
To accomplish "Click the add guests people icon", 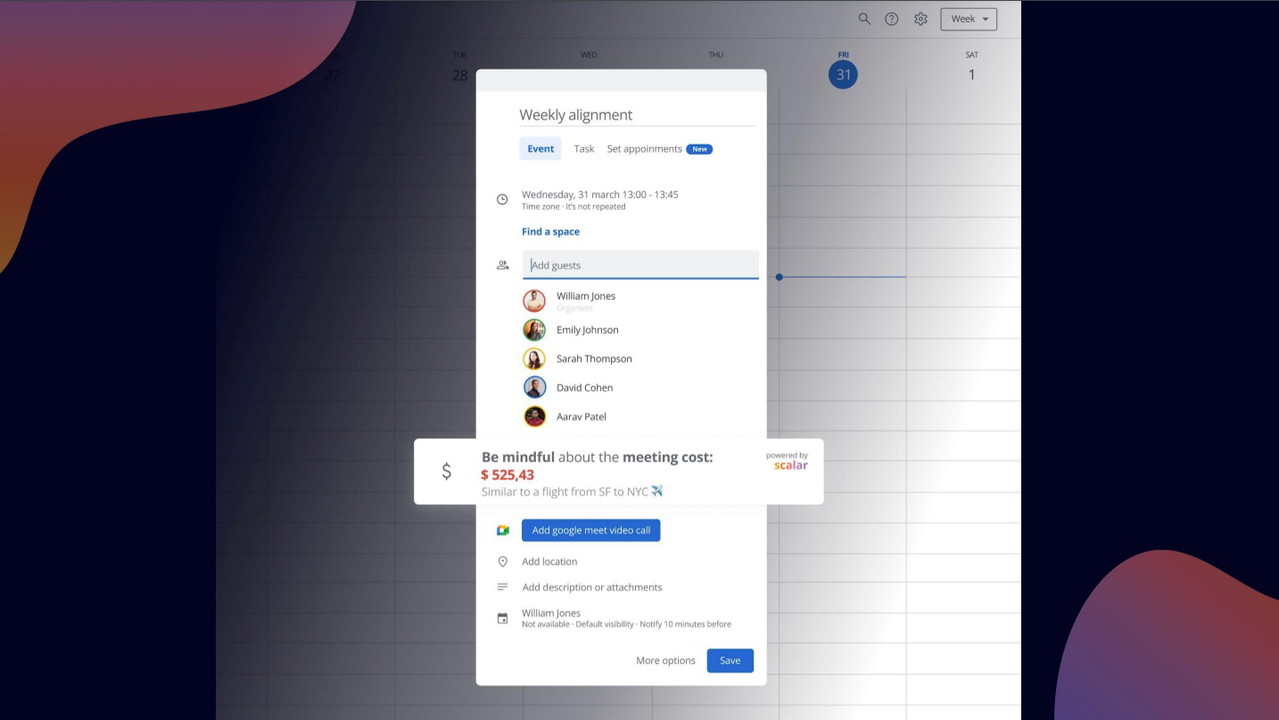I will [x=502, y=265].
